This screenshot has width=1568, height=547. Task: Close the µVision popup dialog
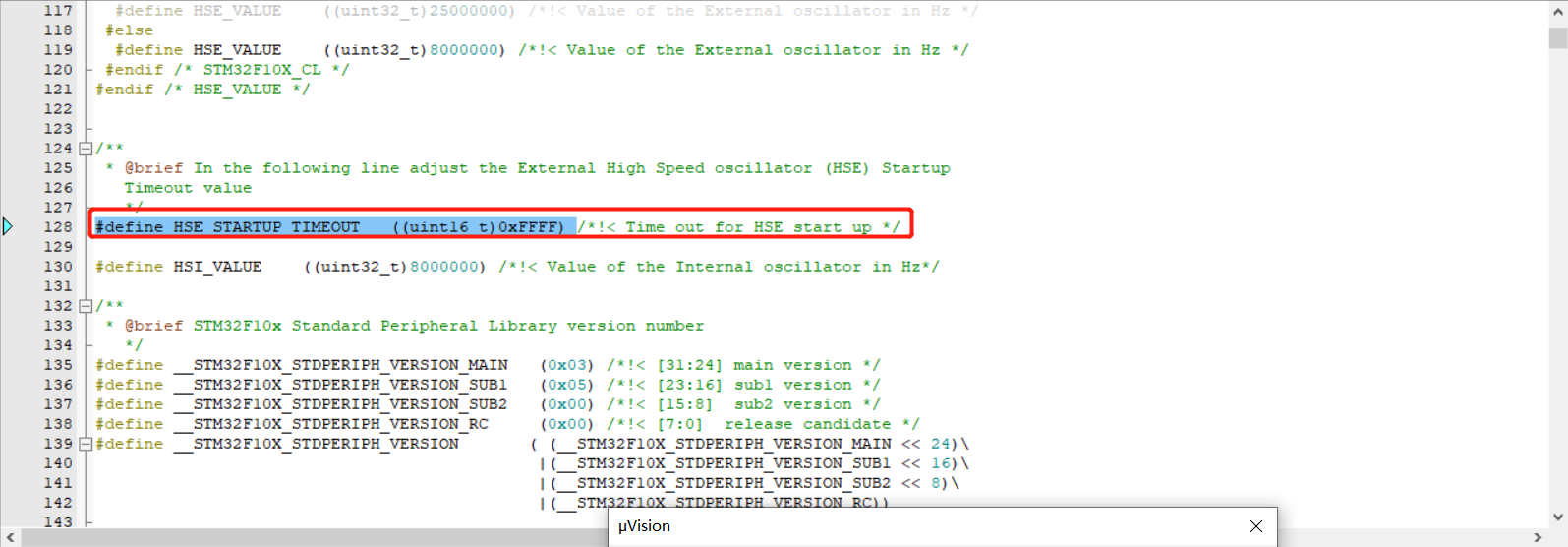pos(1255,526)
